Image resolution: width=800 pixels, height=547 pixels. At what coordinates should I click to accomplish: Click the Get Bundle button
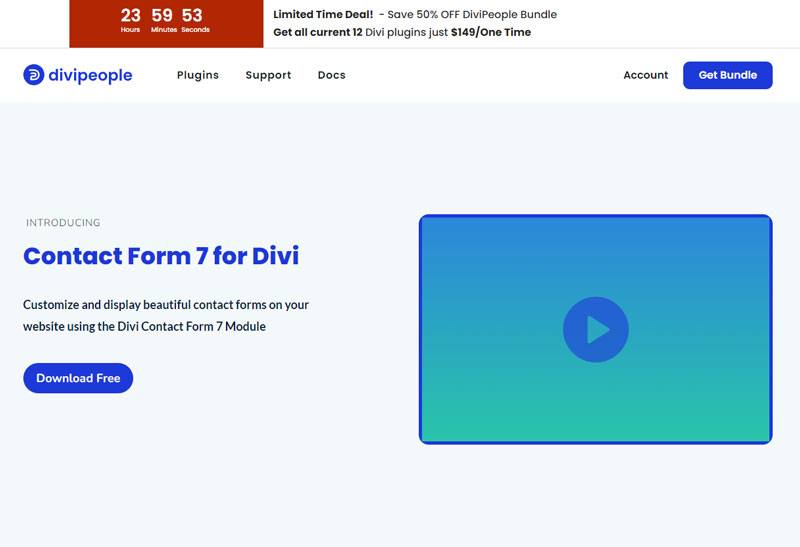[x=728, y=75]
